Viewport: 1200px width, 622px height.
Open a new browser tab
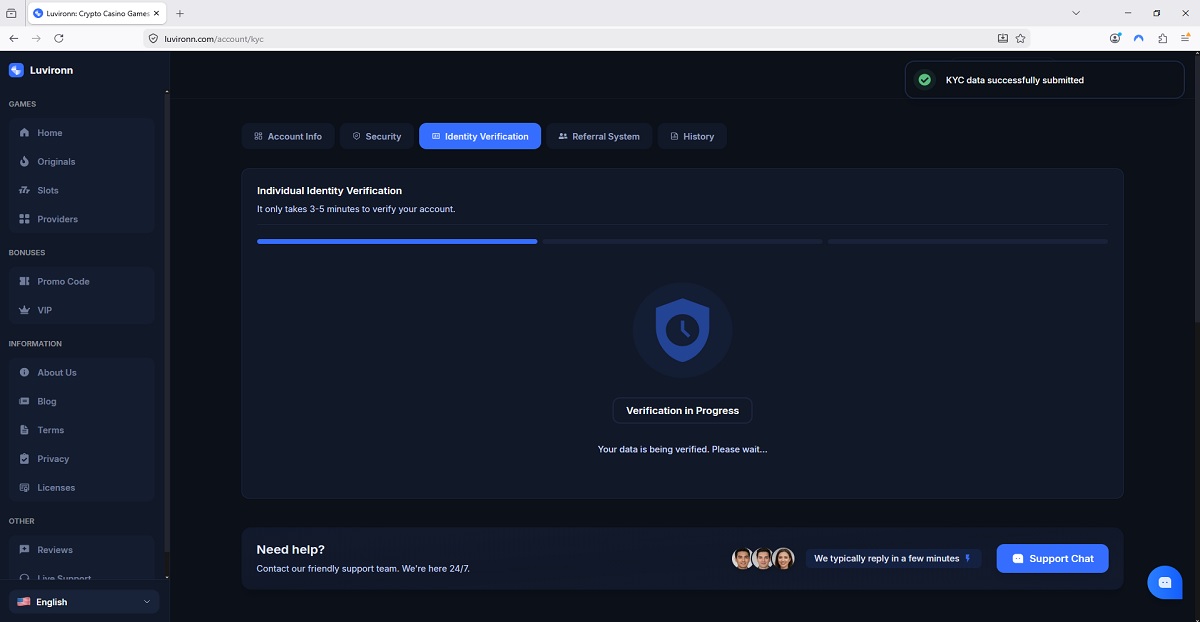pos(180,13)
